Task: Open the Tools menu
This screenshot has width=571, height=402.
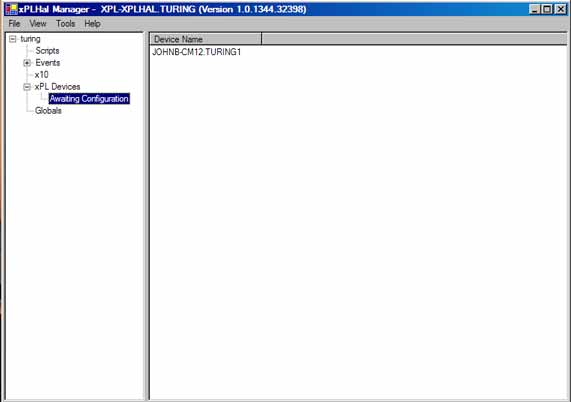Action: pyautogui.click(x=66, y=24)
